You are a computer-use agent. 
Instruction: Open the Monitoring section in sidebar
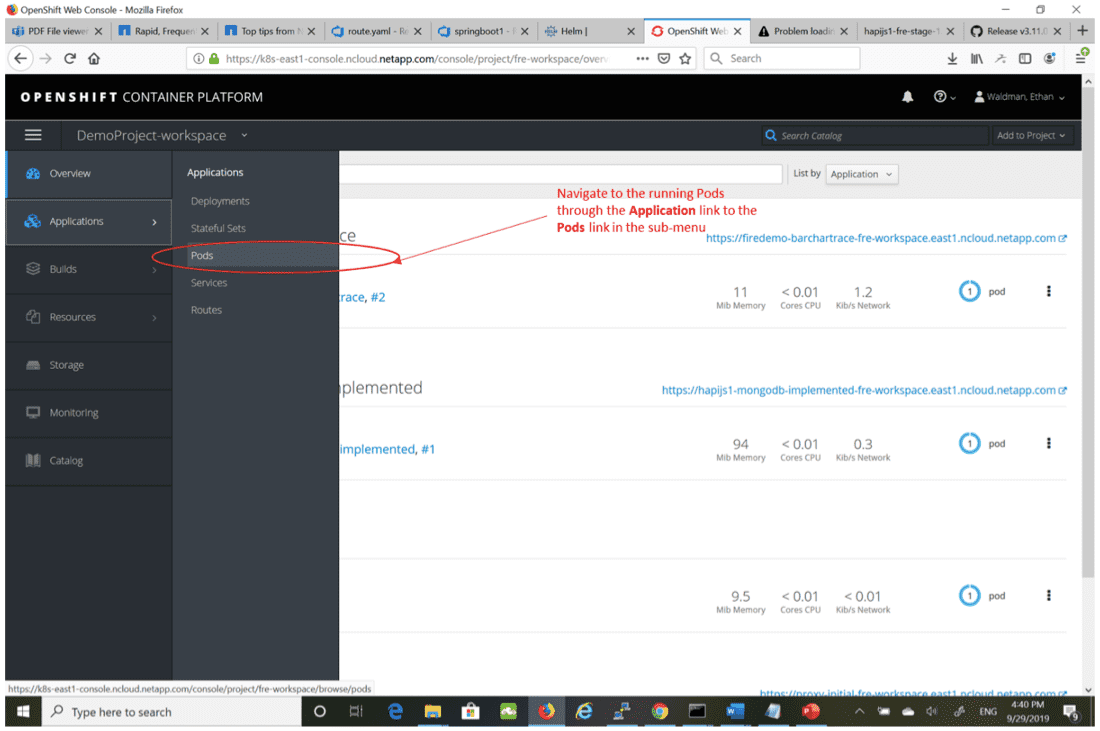pyautogui.click(x=74, y=412)
